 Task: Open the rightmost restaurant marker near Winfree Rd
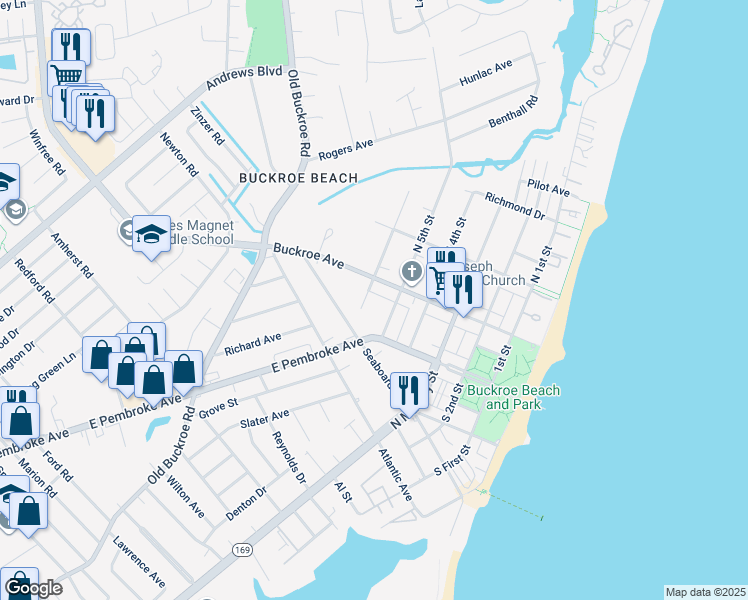click(x=95, y=113)
